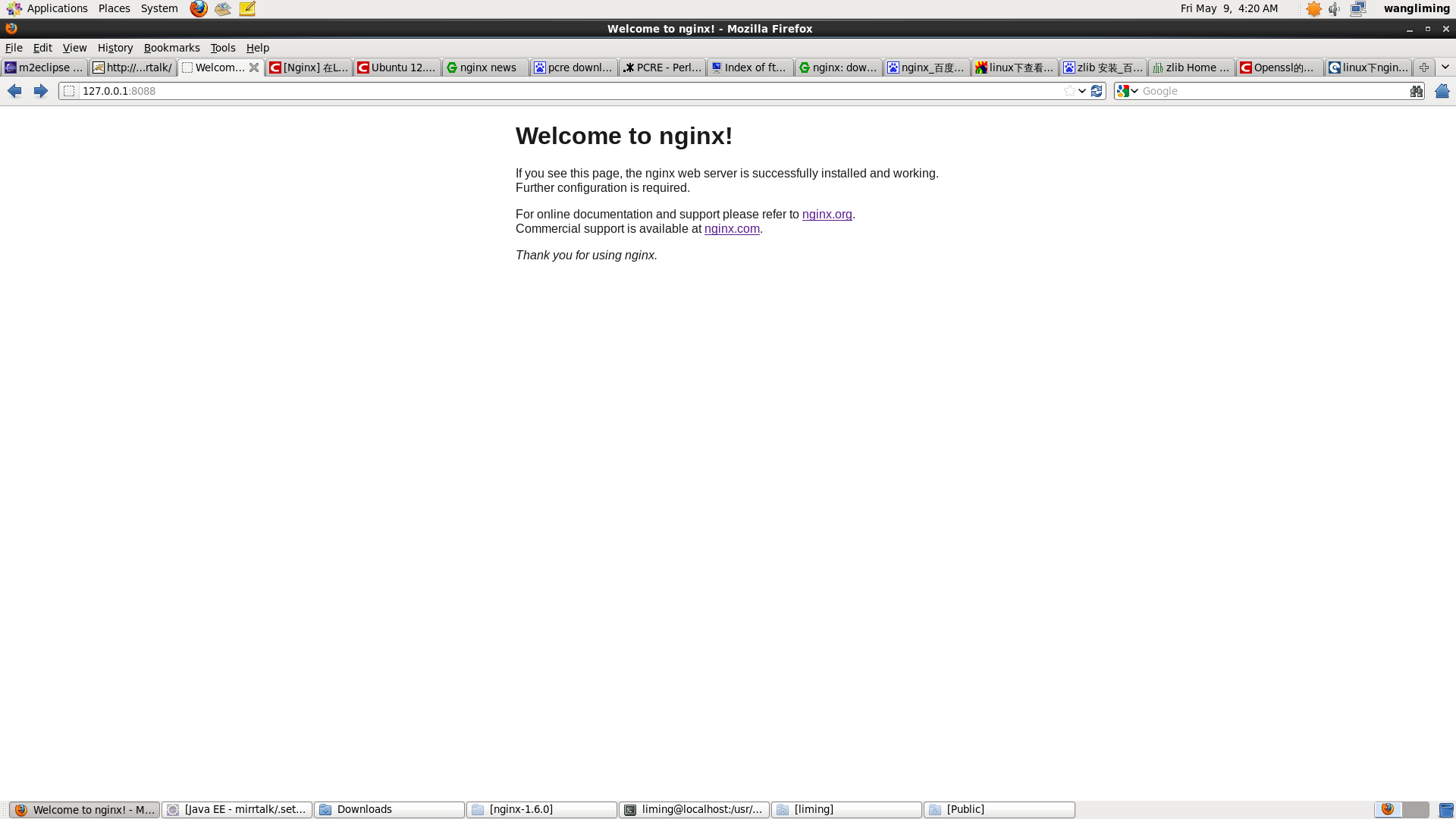1456x819 pixels.
Task: Open the File menu
Action: tap(14, 48)
